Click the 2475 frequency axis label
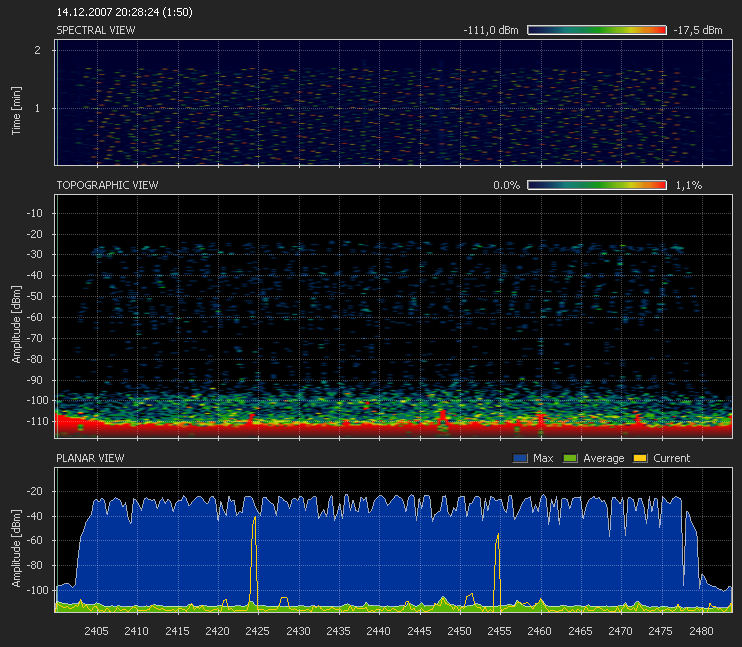 point(661,631)
